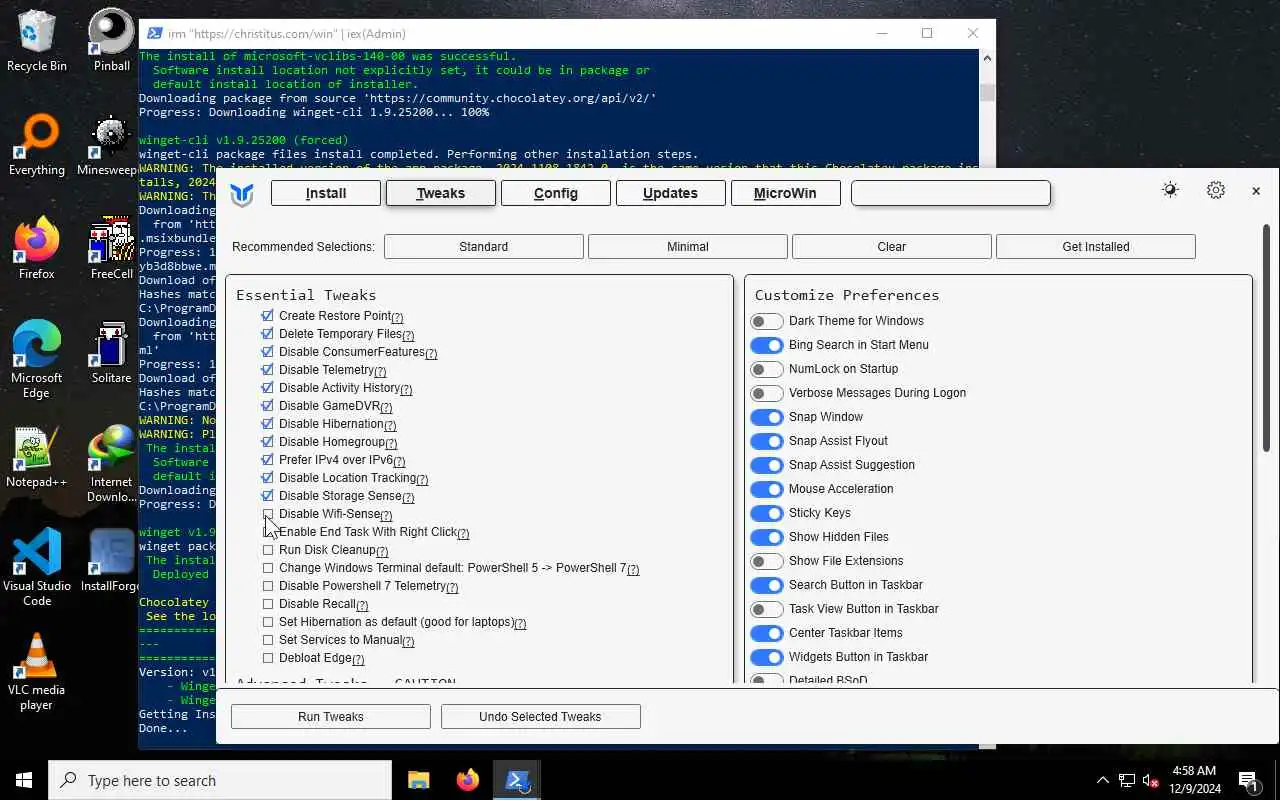Apply the Standard recommended selection
This screenshot has height=800, width=1280.
coord(484,246)
